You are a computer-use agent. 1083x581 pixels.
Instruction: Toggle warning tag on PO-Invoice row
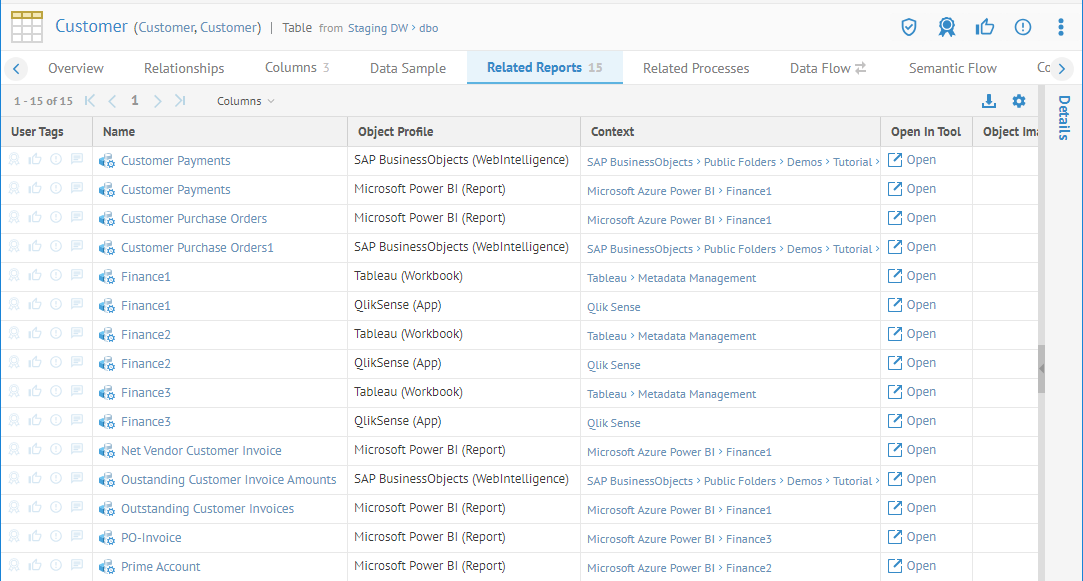click(x=56, y=537)
